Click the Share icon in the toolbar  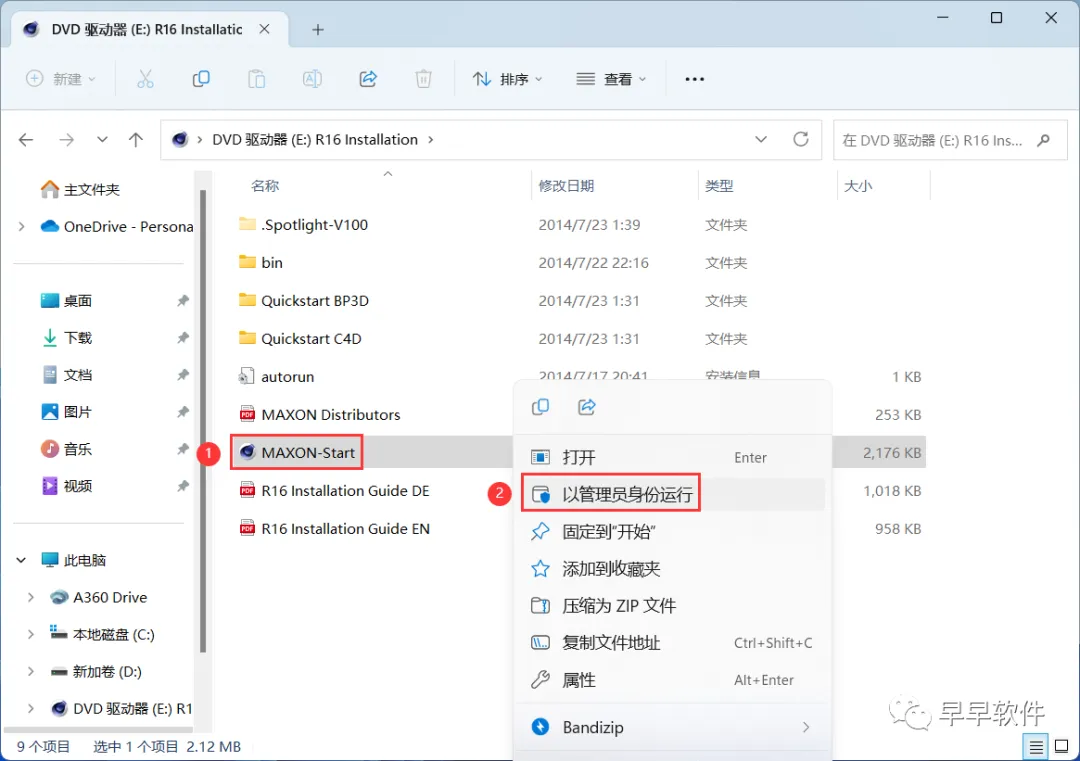pyautogui.click(x=368, y=79)
